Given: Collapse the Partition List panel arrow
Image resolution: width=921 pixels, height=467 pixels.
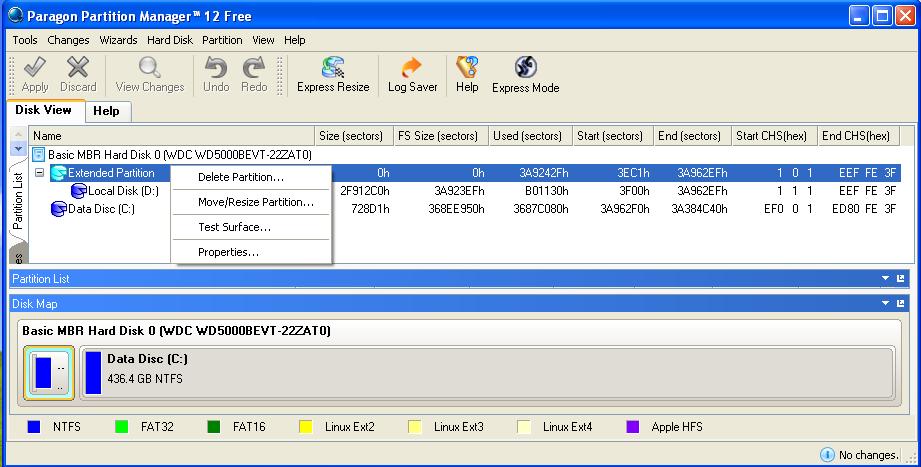Looking at the screenshot, I should click(x=885, y=278).
